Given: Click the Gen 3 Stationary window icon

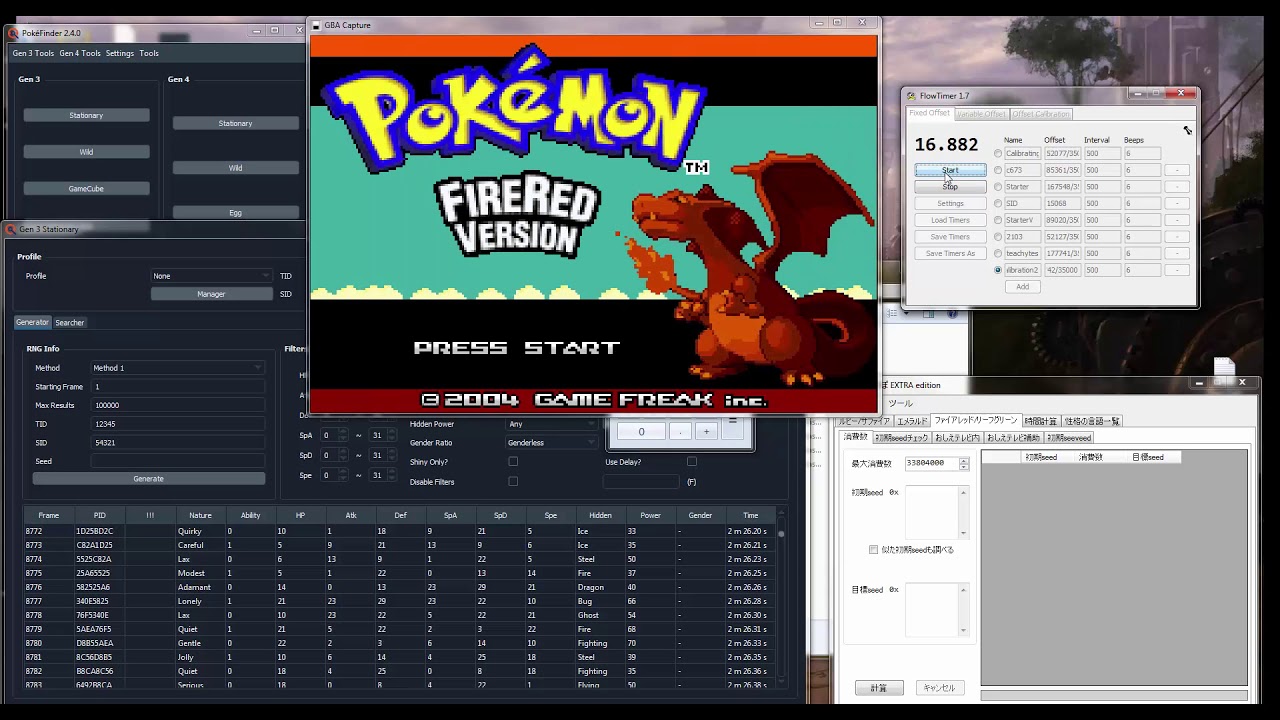Looking at the screenshot, I should coord(11,229).
